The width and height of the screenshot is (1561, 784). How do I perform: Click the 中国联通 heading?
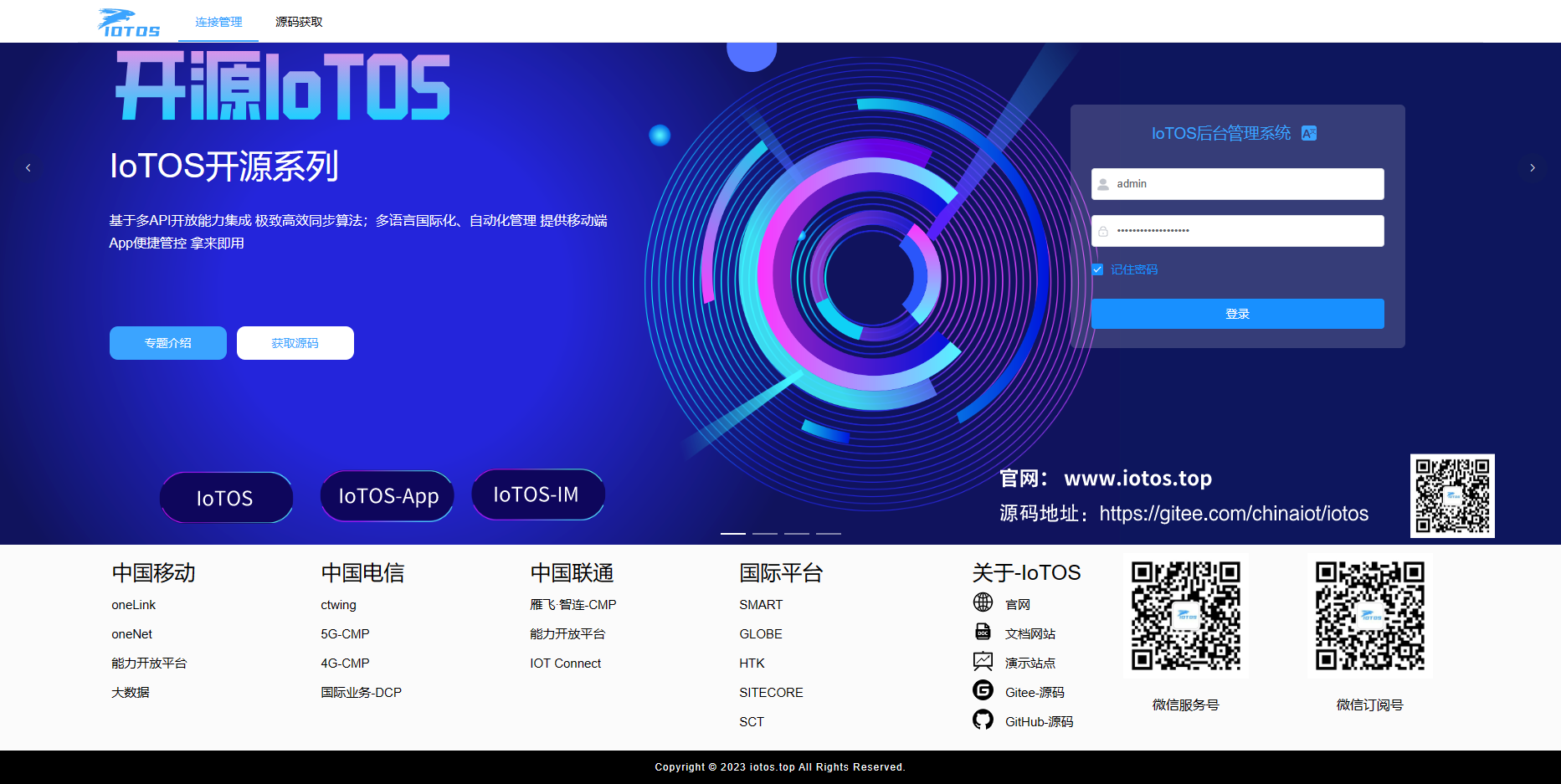tap(572, 573)
